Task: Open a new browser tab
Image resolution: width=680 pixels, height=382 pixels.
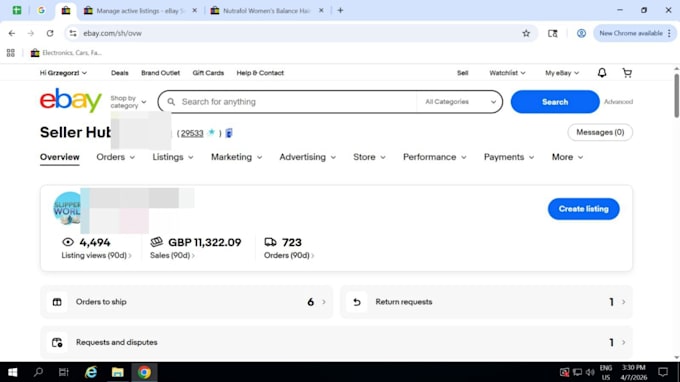Action: pyautogui.click(x=340, y=10)
